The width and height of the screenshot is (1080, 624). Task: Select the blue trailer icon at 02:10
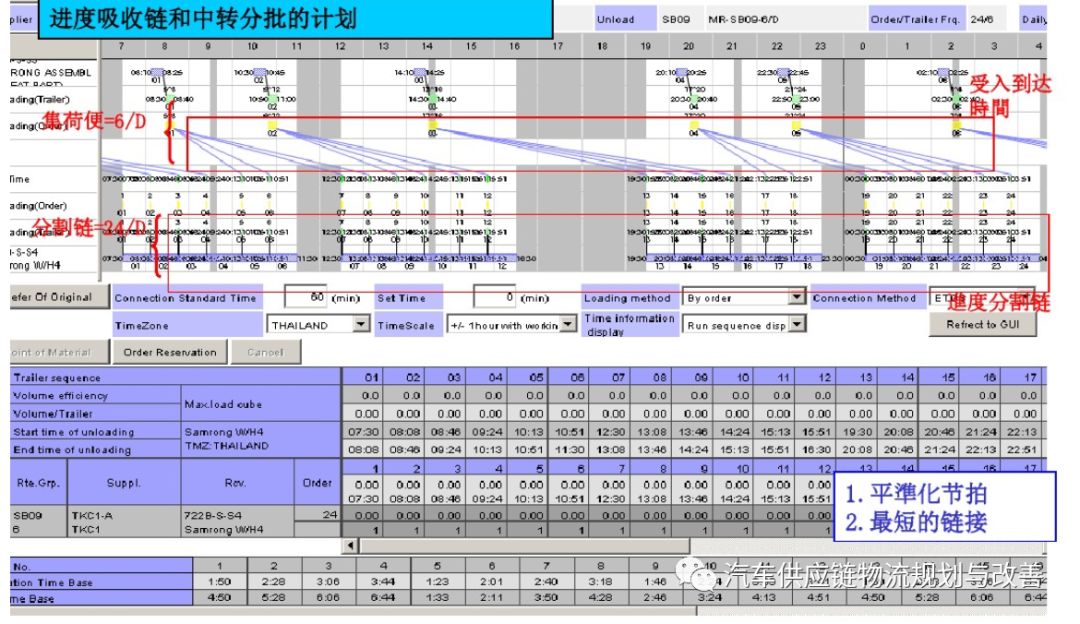click(x=945, y=72)
